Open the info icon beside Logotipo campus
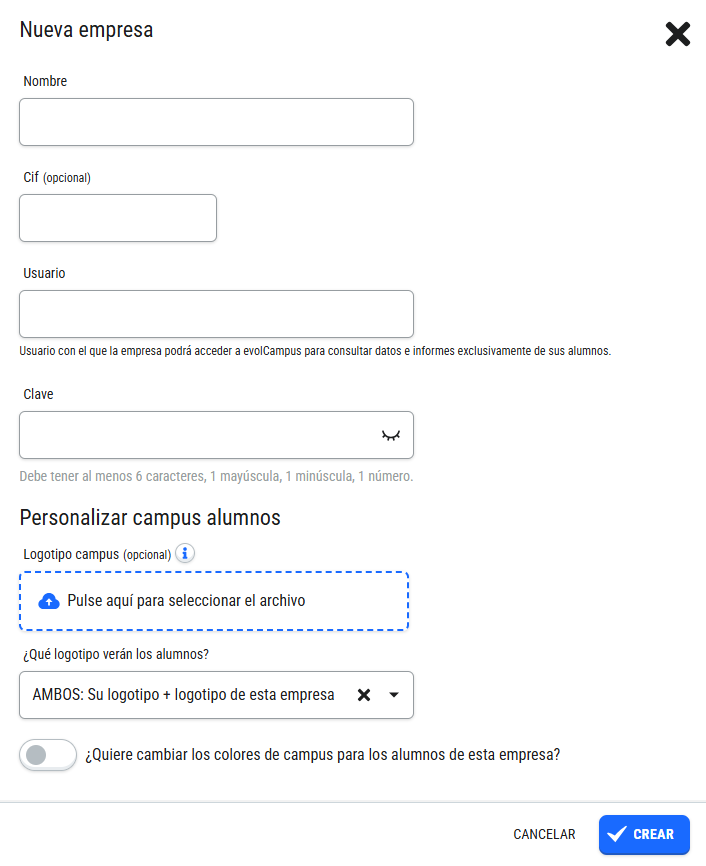 (x=185, y=553)
